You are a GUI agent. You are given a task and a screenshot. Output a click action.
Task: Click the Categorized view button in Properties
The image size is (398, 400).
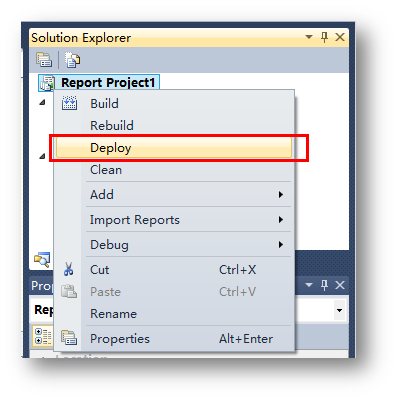click(43, 336)
